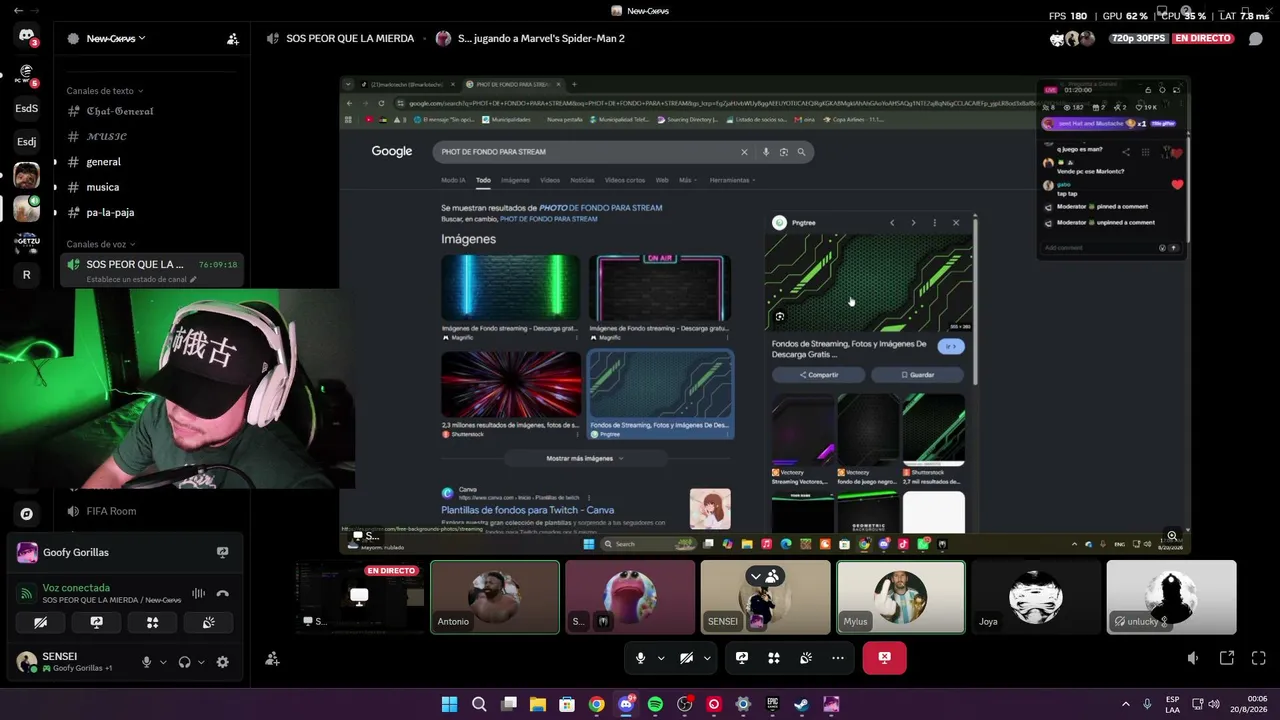Open Steam from the taskbar

coord(801,704)
